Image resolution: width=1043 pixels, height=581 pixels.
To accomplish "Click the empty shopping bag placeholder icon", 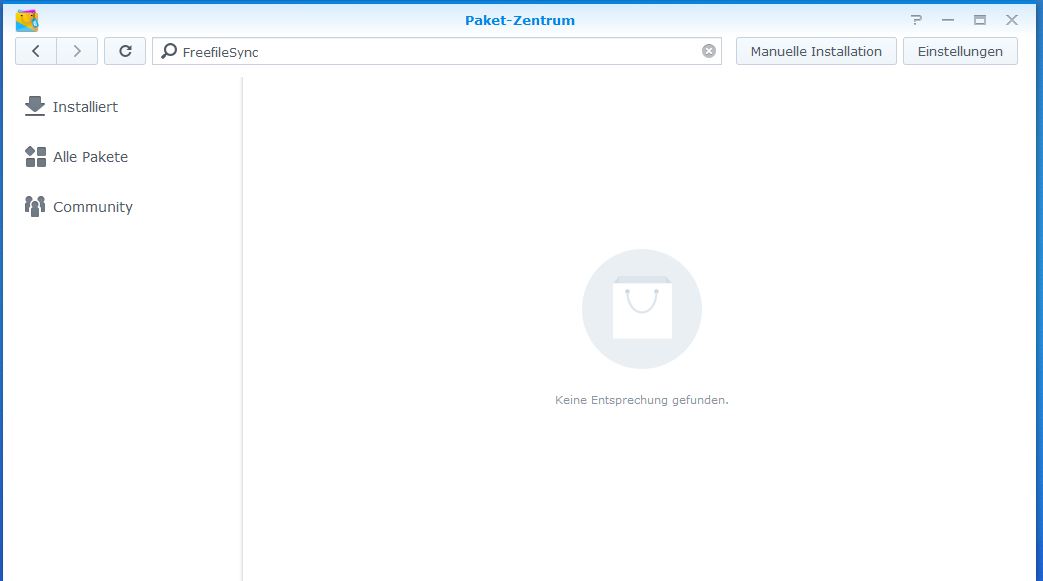I will coord(642,309).
